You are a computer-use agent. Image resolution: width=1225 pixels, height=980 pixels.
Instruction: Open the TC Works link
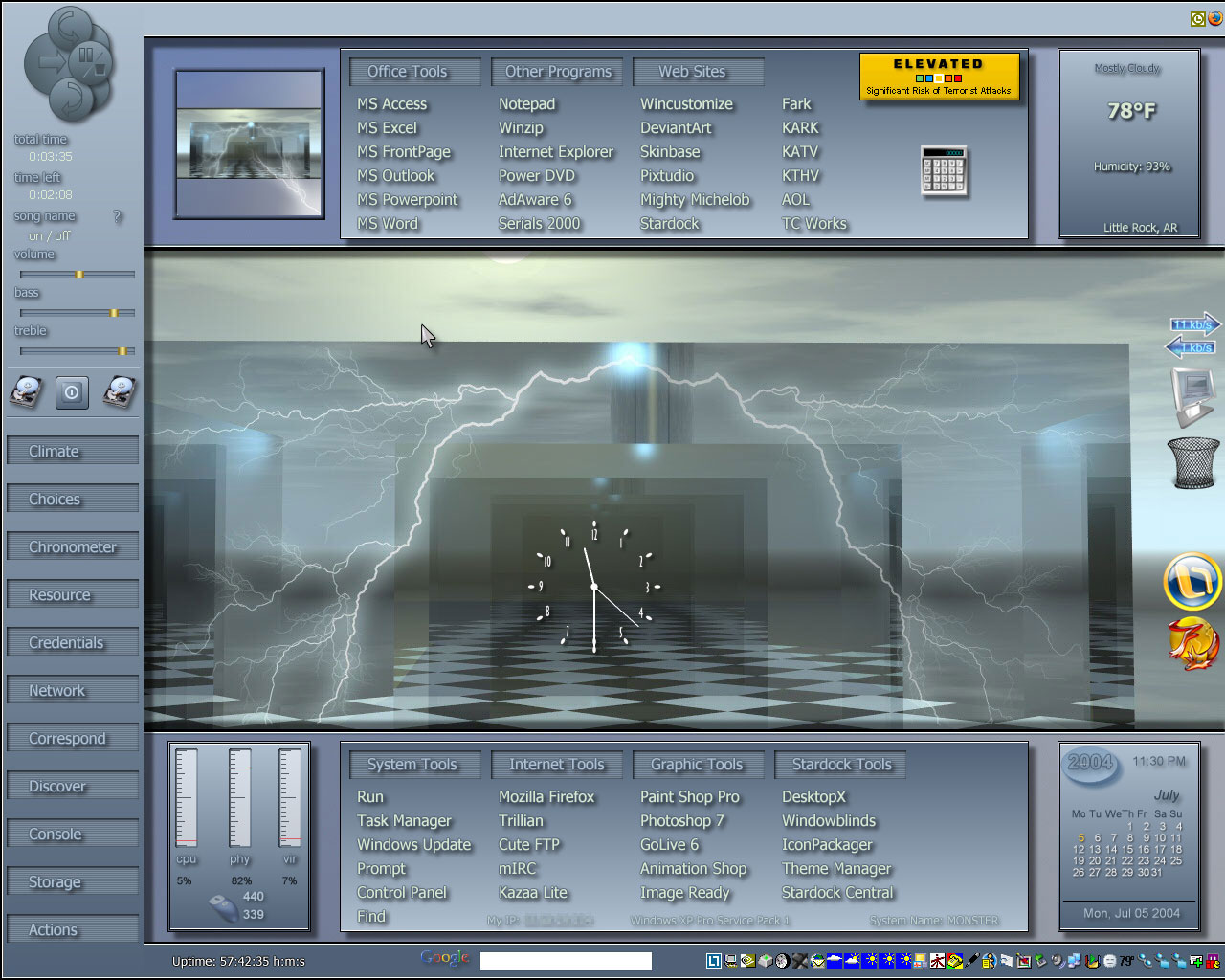pos(814,224)
